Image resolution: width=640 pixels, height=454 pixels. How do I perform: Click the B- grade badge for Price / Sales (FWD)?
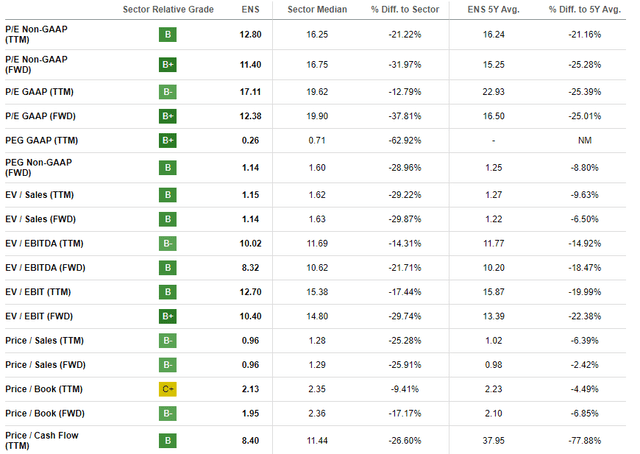(x=168, y=365)
